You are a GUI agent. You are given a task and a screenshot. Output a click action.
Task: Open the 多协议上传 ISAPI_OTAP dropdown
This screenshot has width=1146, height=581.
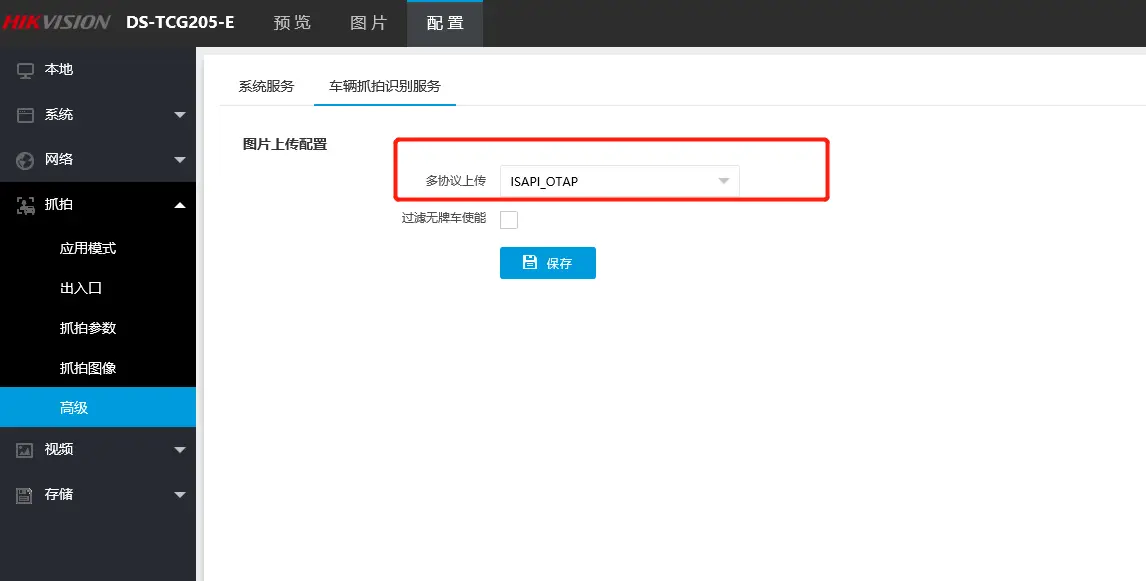tap(619, 181)
